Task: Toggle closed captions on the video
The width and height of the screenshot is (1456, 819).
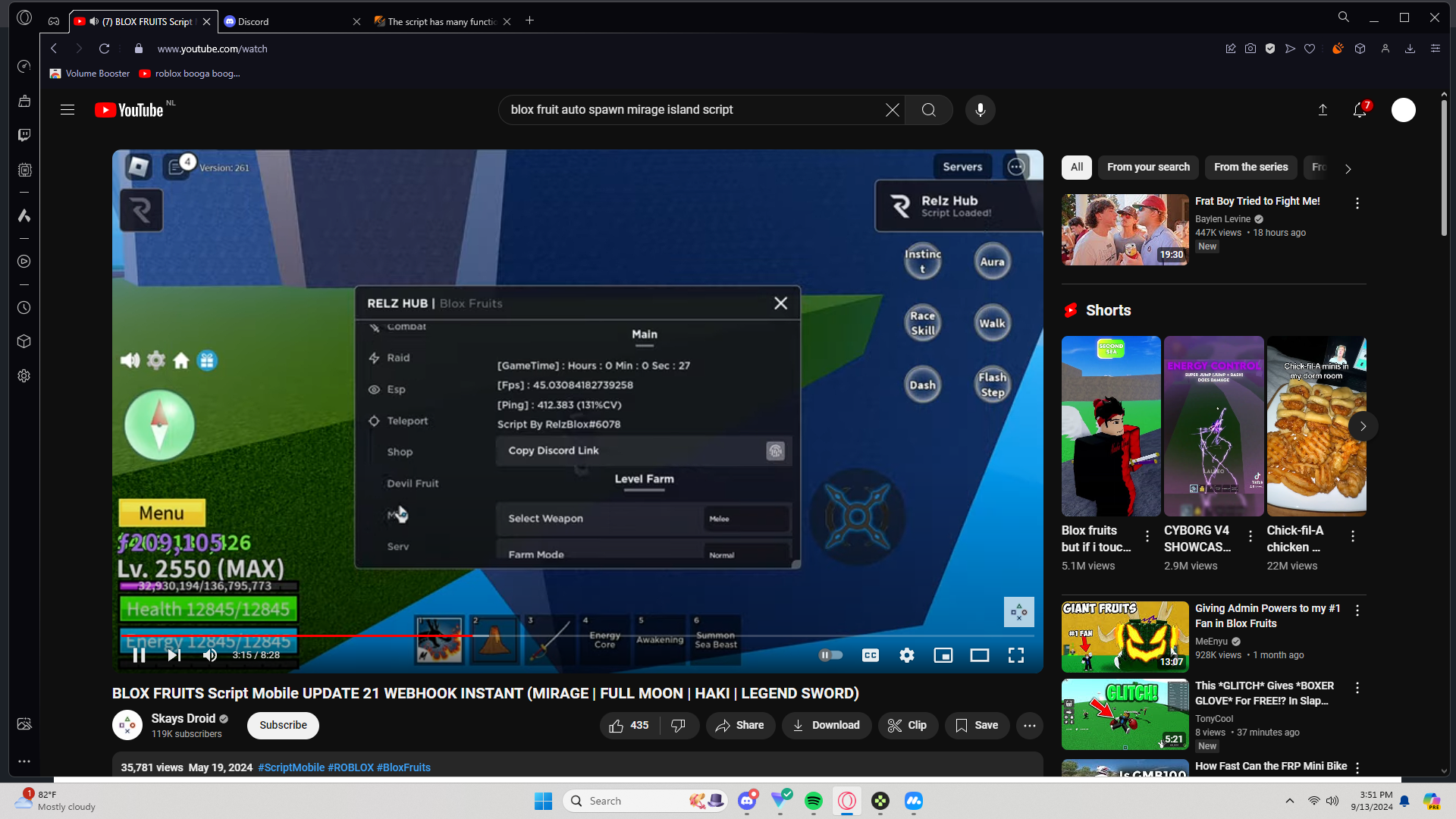Action: coord(871,655)
